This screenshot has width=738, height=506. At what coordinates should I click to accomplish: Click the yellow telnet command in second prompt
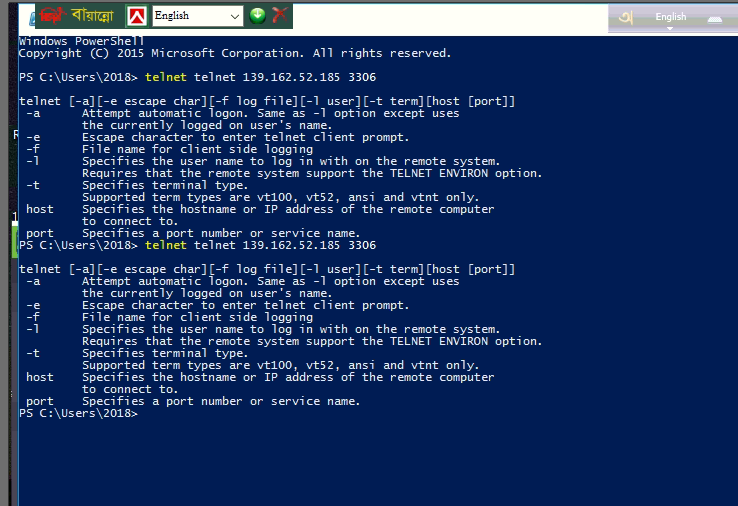[x=166, y=245]
